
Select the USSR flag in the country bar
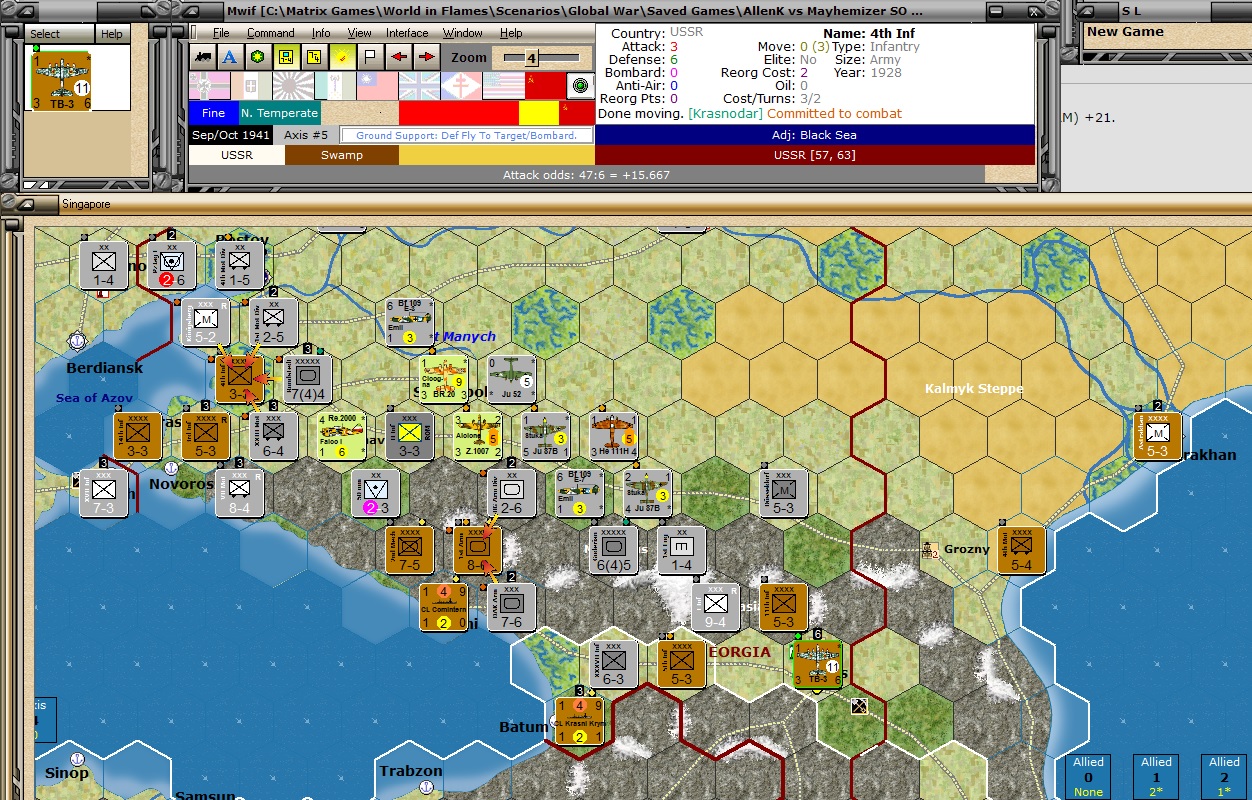545,86
